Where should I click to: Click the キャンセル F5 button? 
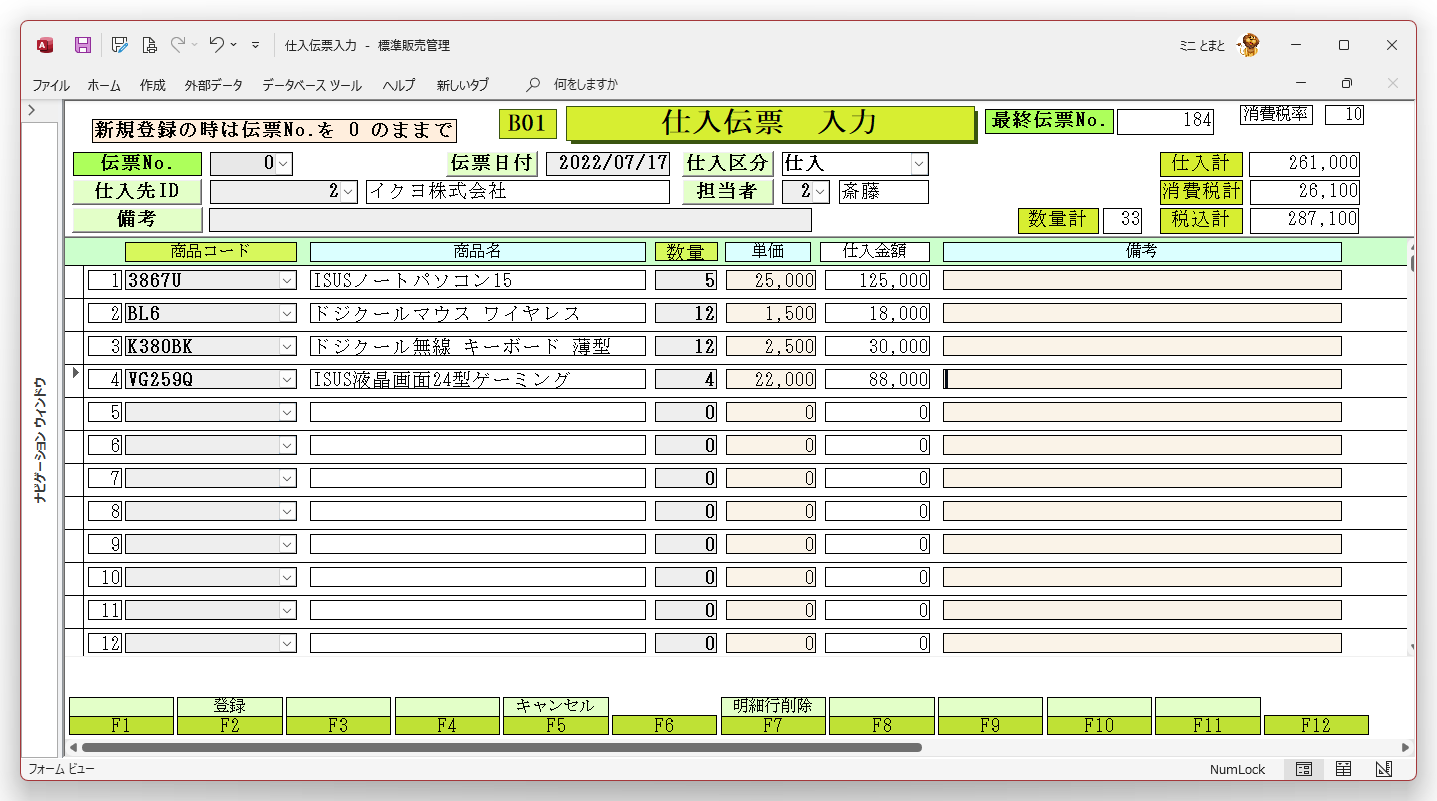555,716
